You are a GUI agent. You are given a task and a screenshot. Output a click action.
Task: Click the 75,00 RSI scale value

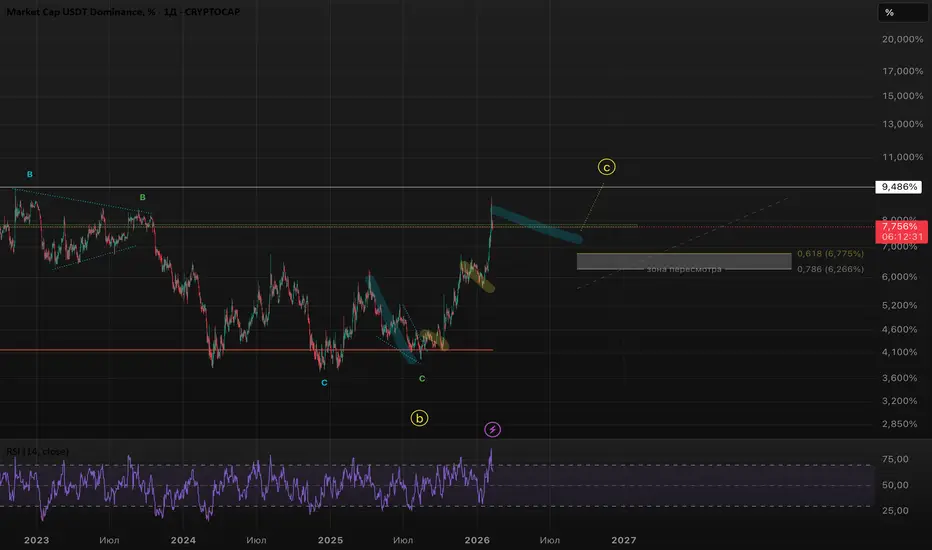(895, 459)
